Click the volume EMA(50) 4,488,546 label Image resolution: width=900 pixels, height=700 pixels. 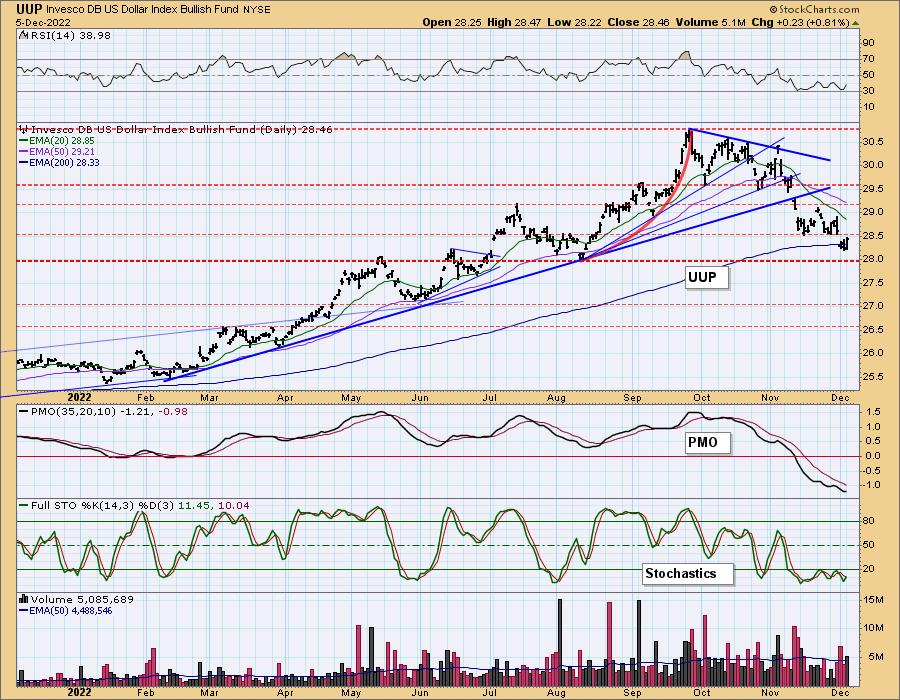point(65,610)
